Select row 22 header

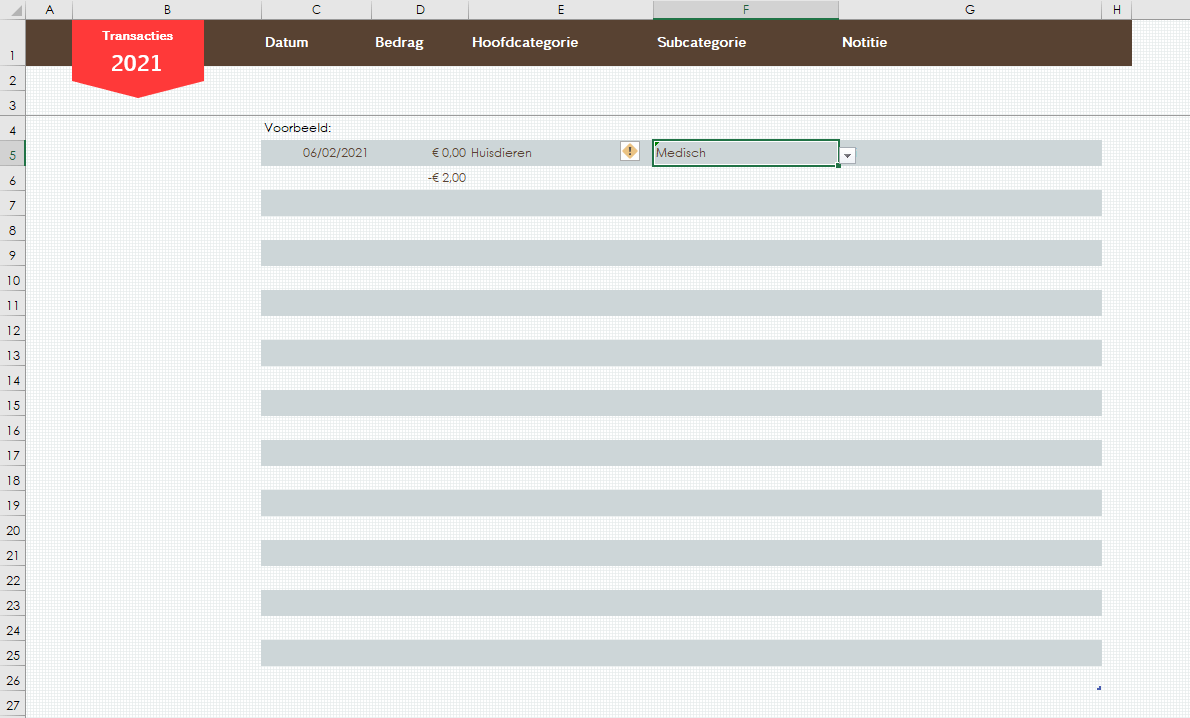pyautogui.click(x=13, y=580)
